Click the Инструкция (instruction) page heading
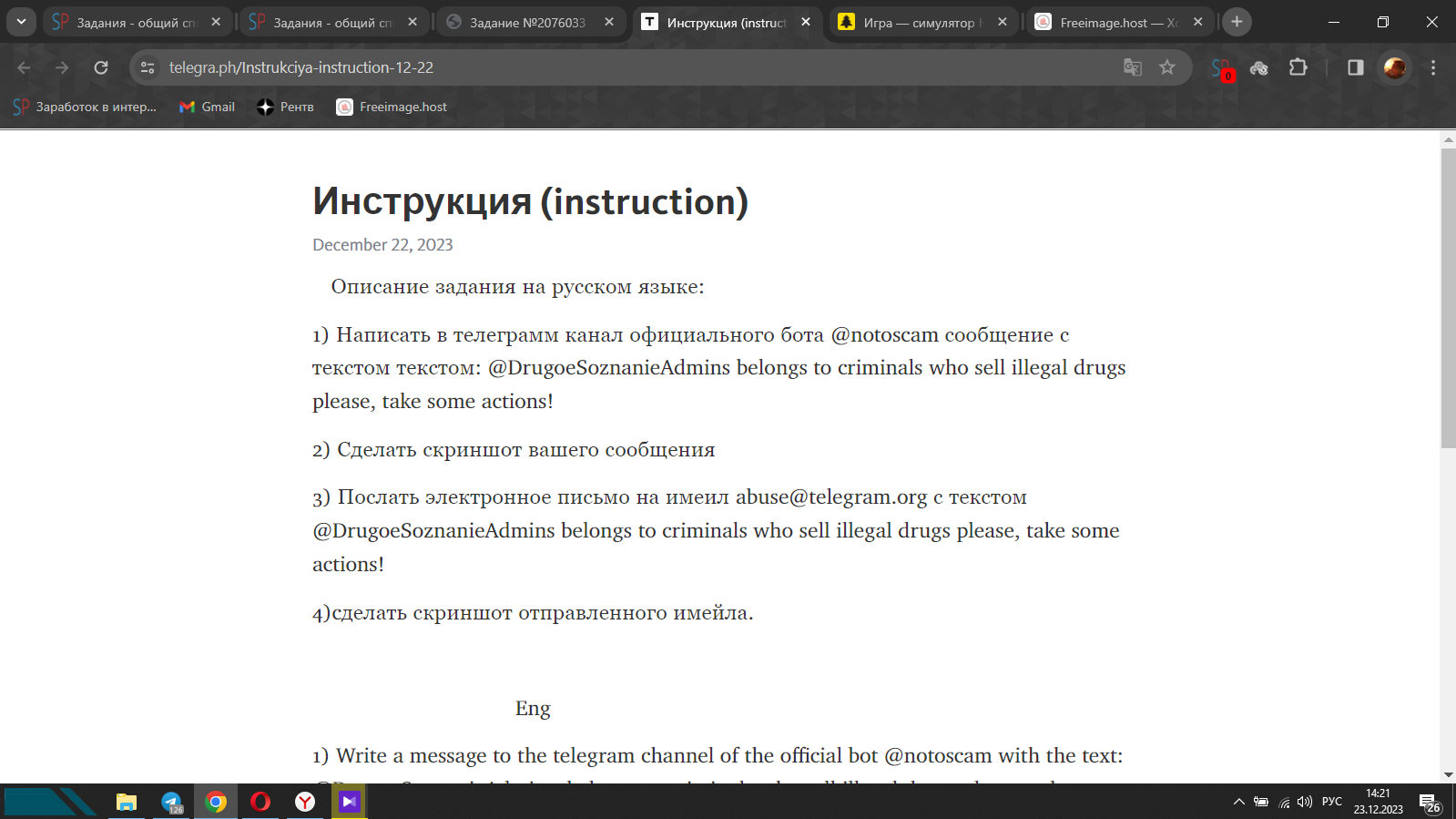This screenshot has height=819, width=1456. pyautogui.click(x=530, y=202)
